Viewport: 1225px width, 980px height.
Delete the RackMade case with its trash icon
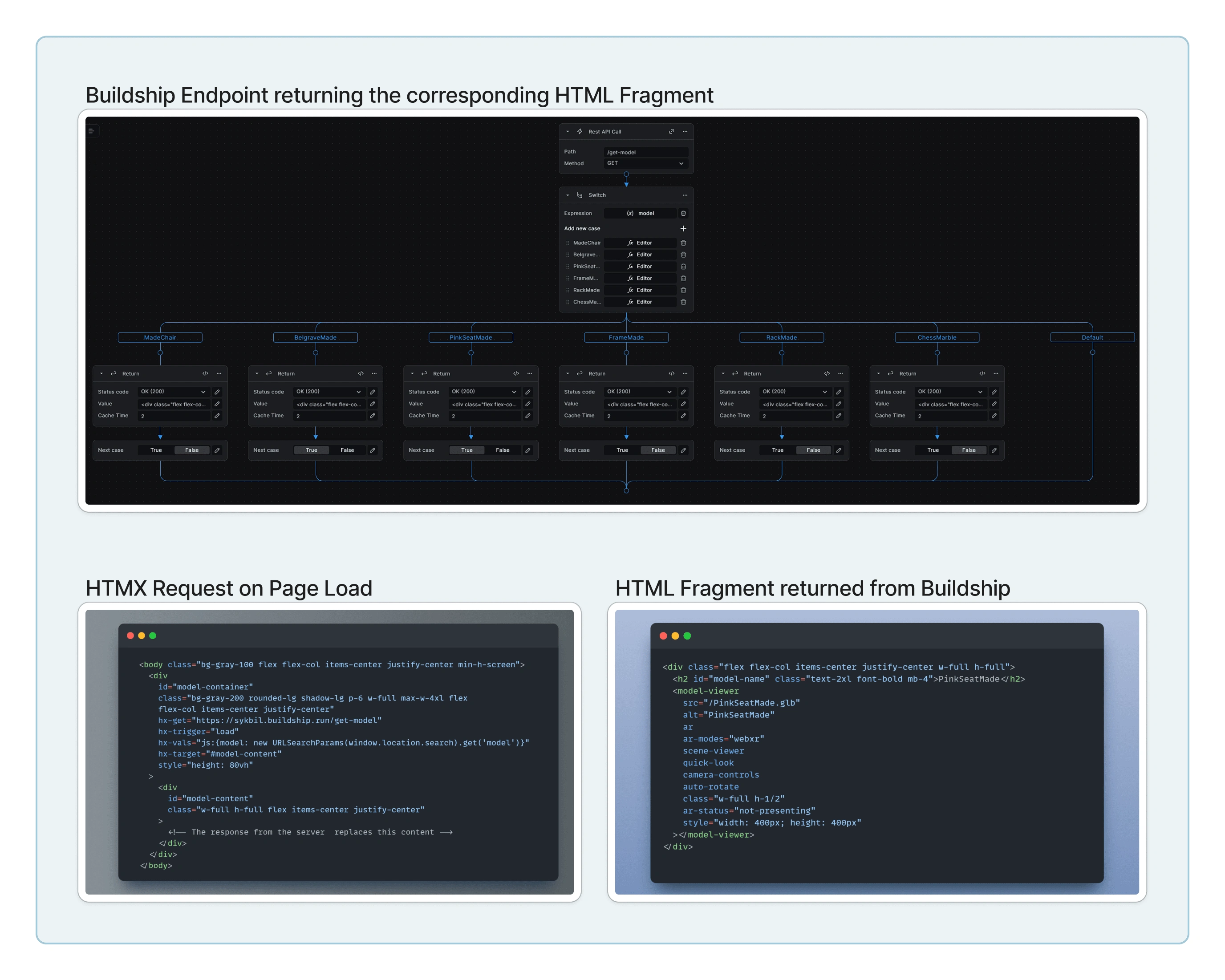(x=684, y=290)
